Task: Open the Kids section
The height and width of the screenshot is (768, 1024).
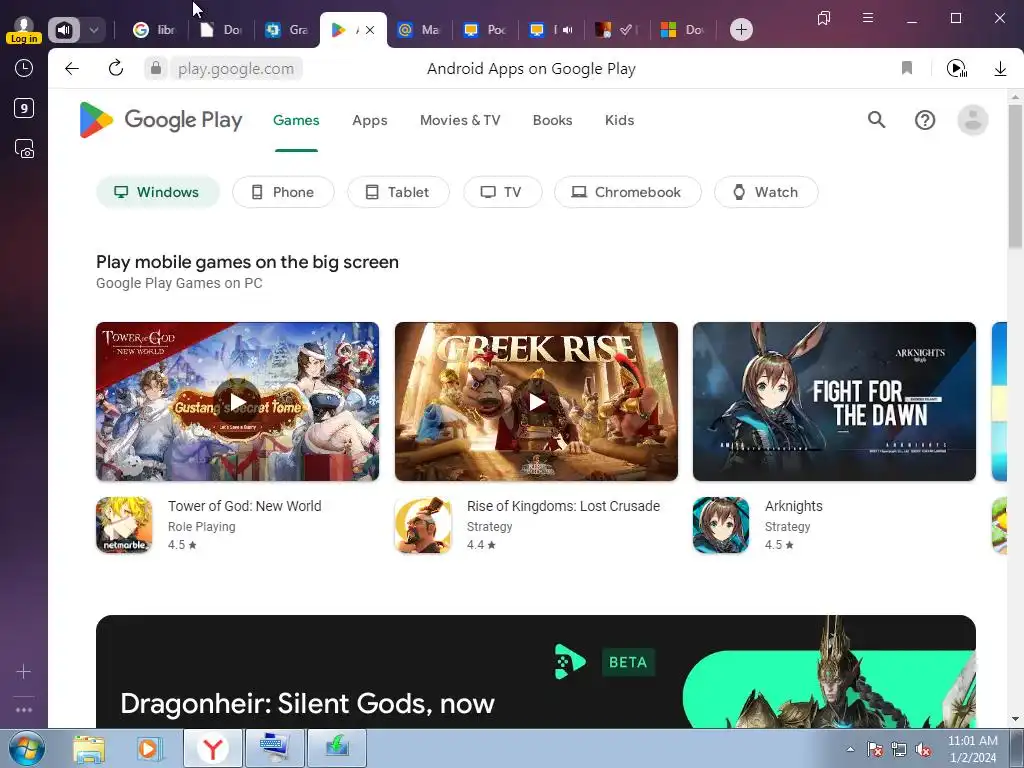Action: (619, 120)
